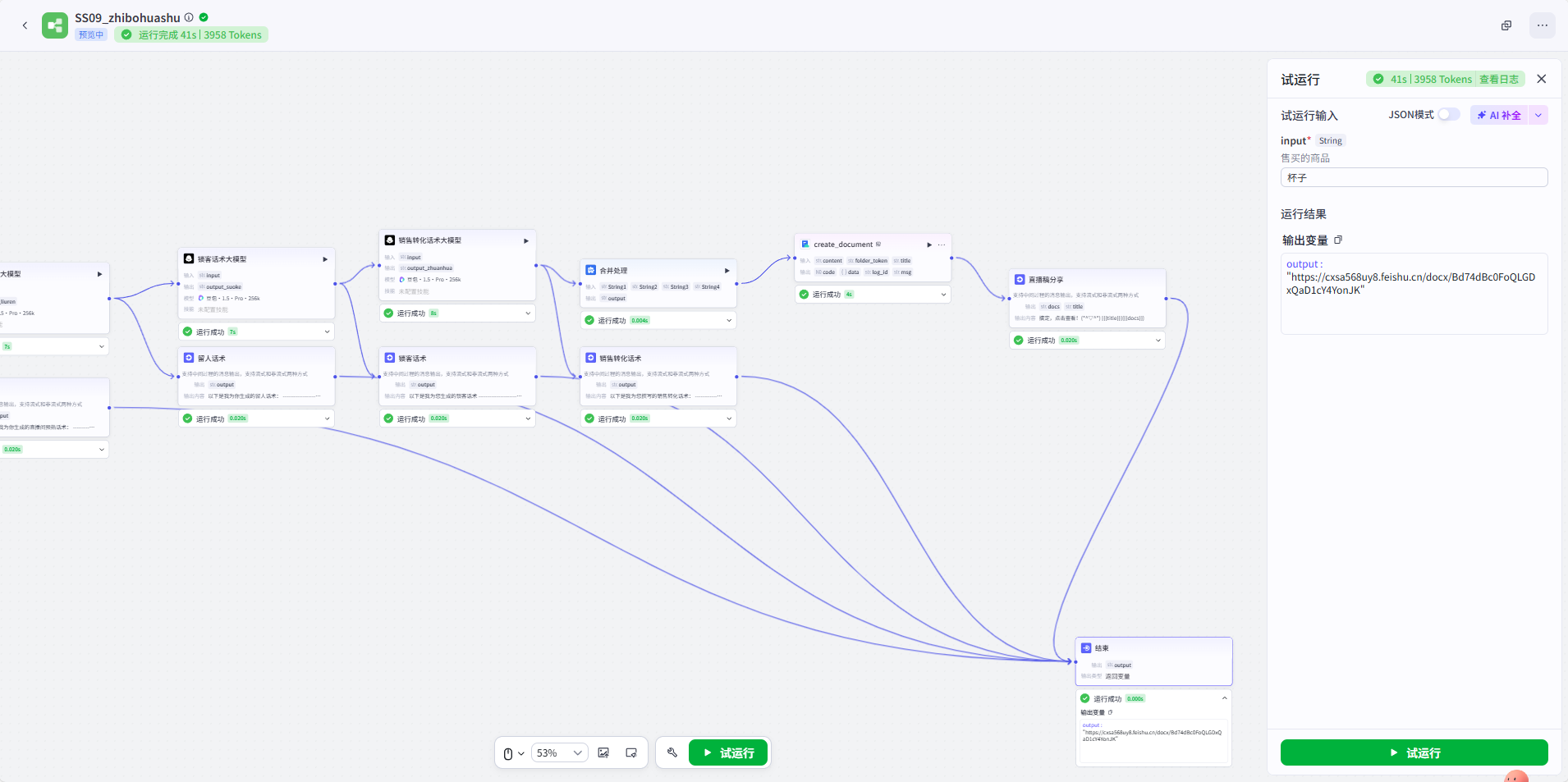The width and height of the screenshot is (1568, 782).
Task: Expand run result under 留人话术 node
Action: tap(327, 418)
